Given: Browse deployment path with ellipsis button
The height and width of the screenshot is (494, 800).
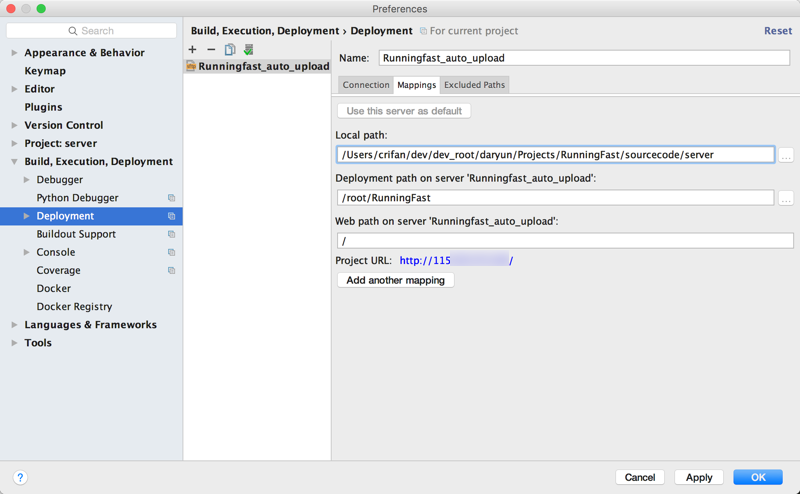Looking at the screenshot, I should 786,198.
